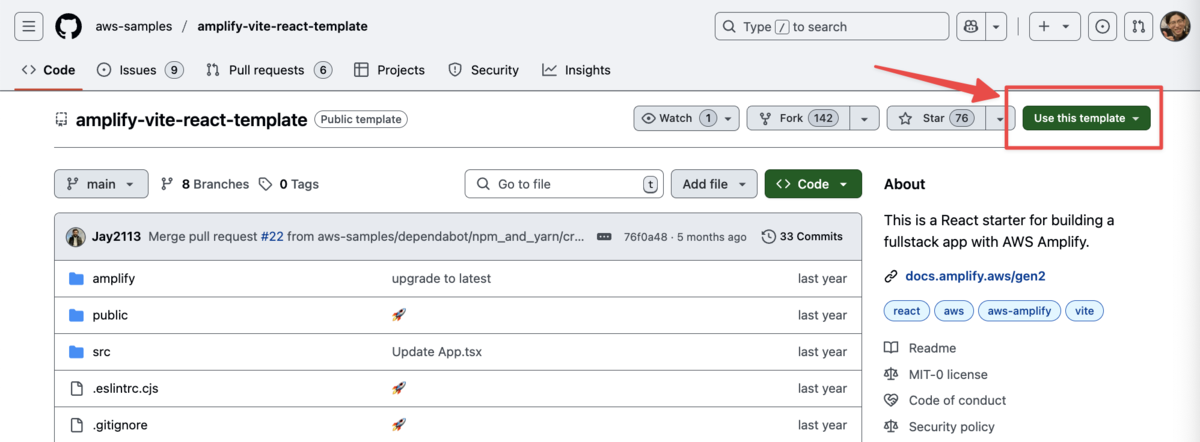View 8 Branches link
The image size is (1200, 442).
(x=205, y=184)
